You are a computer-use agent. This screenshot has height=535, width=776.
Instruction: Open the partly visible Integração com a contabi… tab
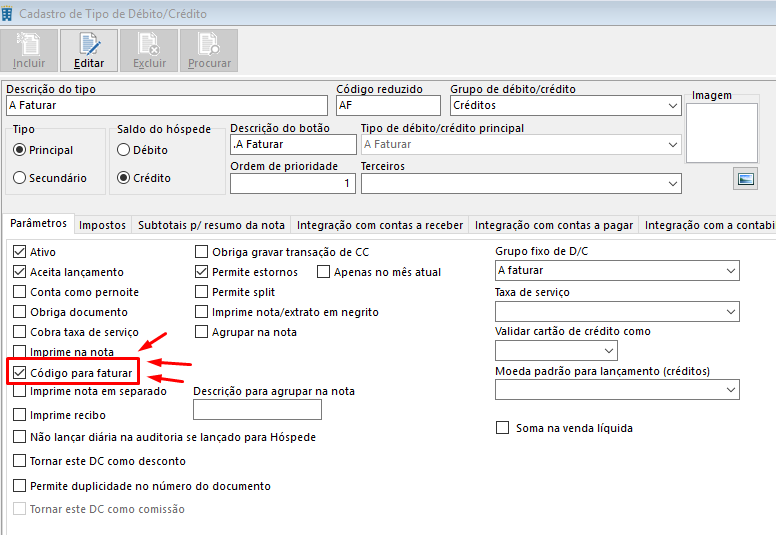click(x=709, y=225)
